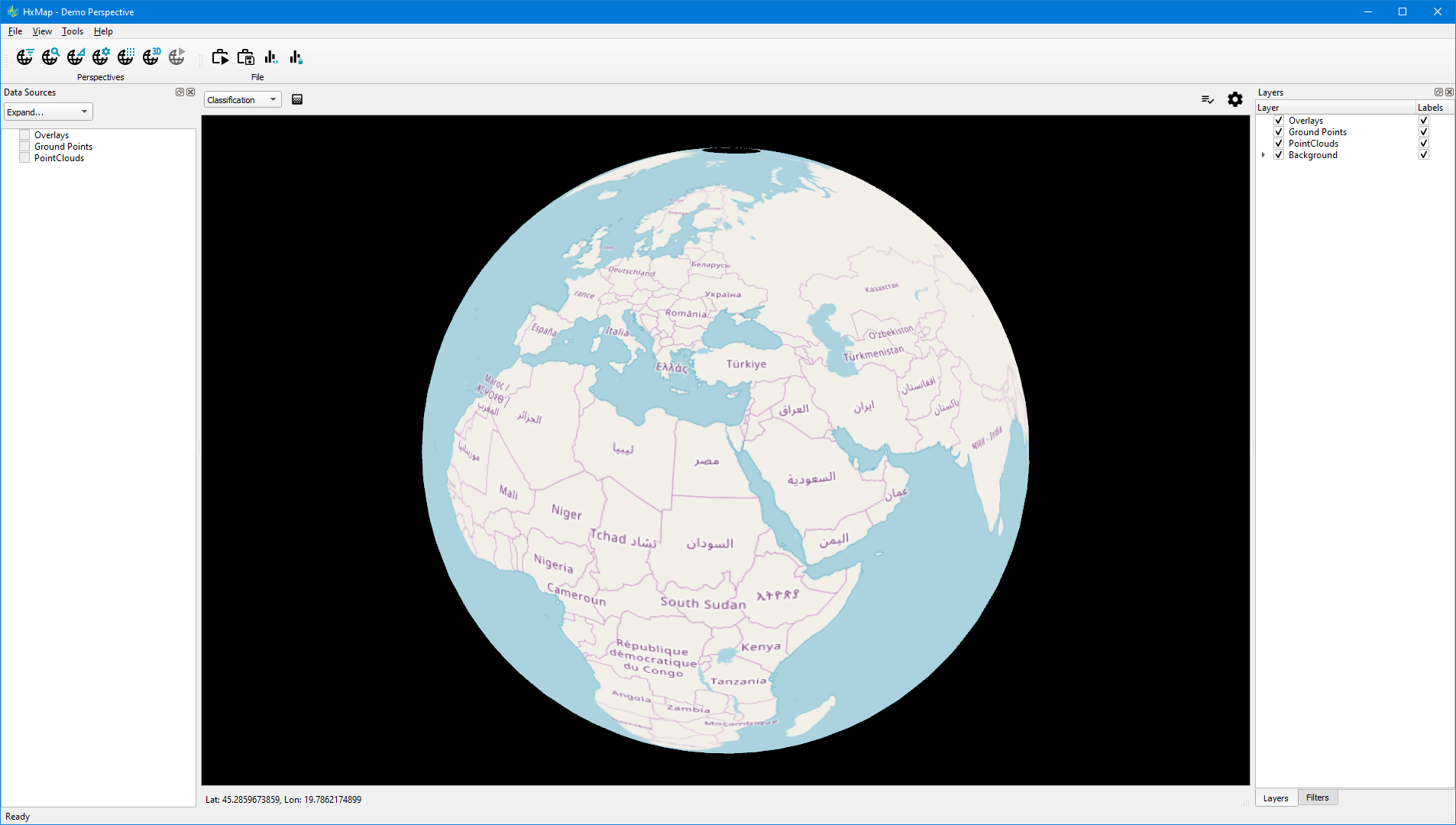Open the globe with magnifier perspective
Viewport: 1456px width, 825px height.
[x=50, y=57]
